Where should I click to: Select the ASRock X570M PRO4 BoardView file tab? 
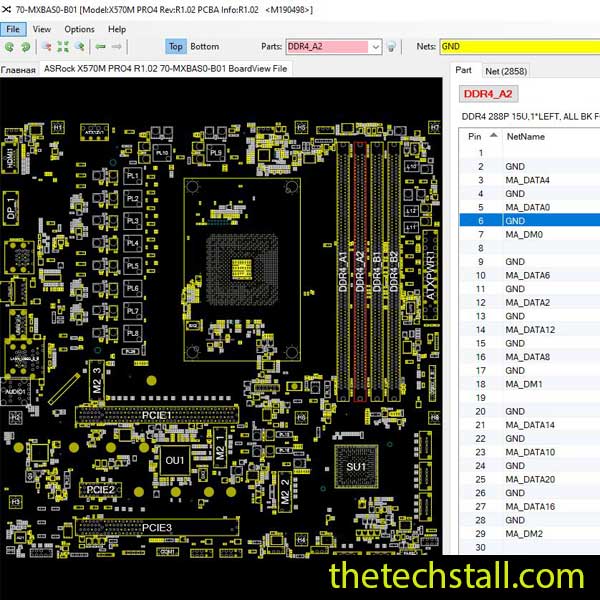pyautogui.click(x=165, y=69)
